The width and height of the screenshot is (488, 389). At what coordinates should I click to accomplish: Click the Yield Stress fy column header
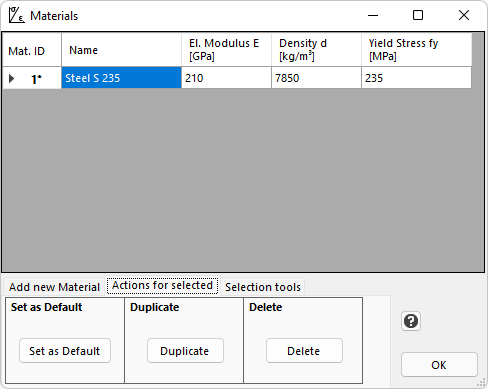[416, 50]
